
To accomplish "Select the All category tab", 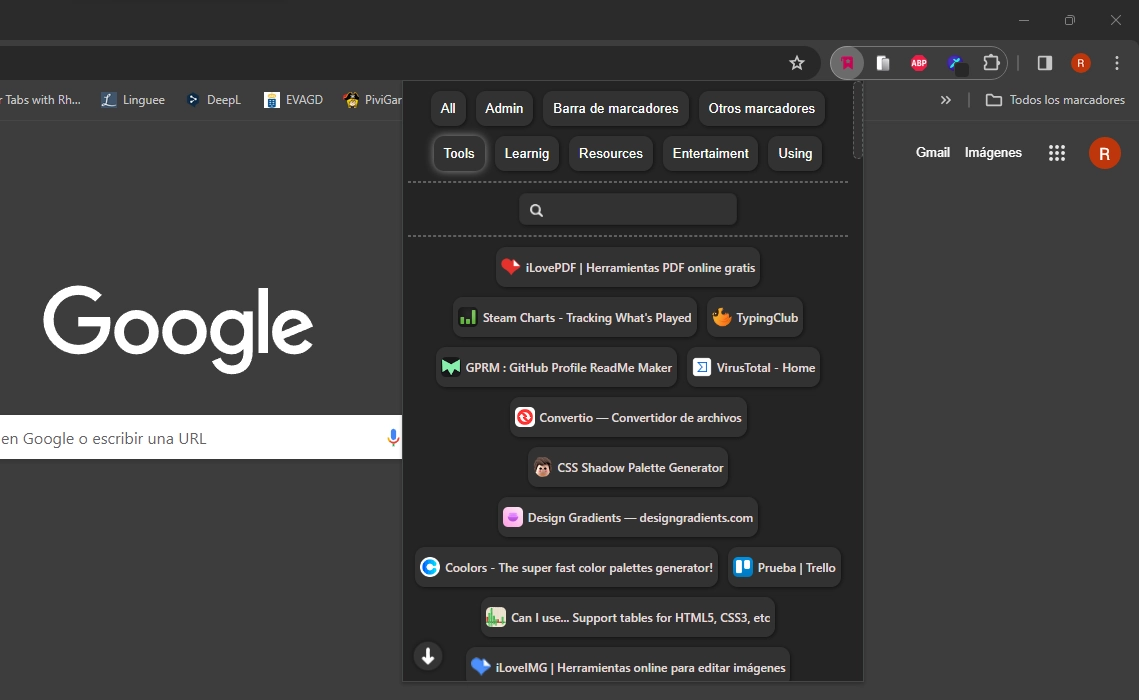I will (448, 108).
